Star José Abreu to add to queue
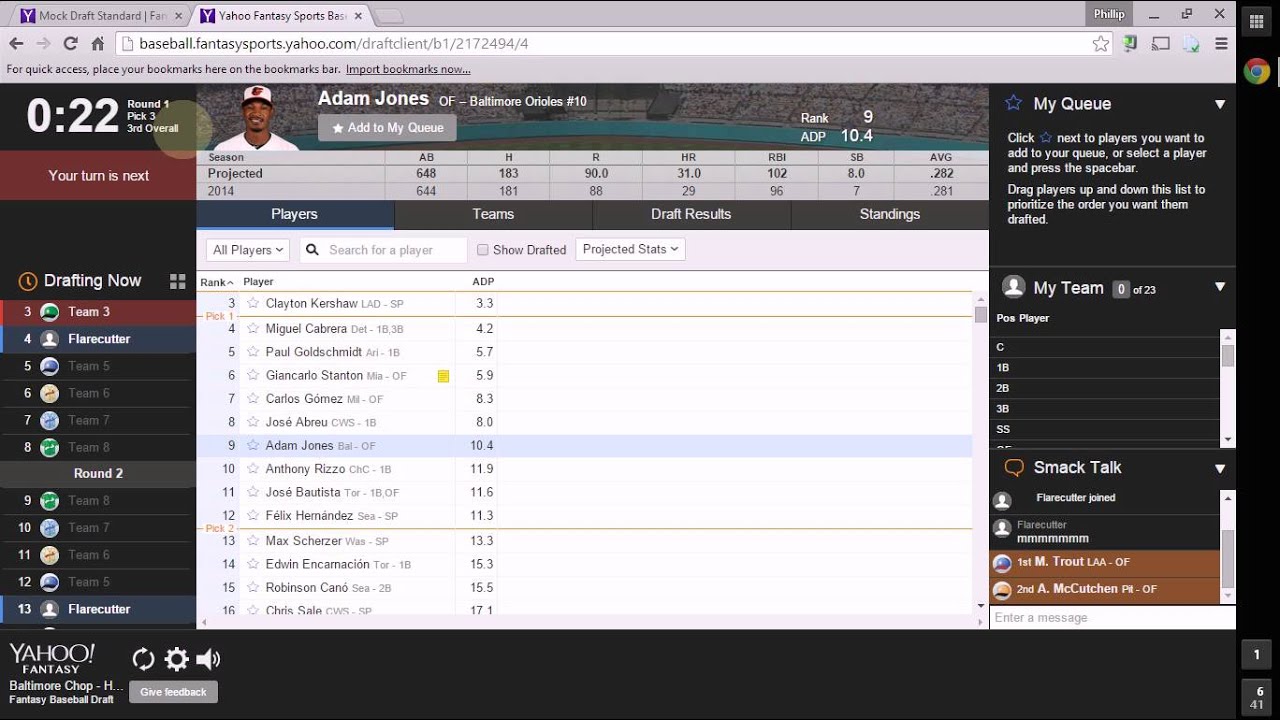Image resolution: width=1280 pixels, height=720 pixels. click(x=253, y=422)
